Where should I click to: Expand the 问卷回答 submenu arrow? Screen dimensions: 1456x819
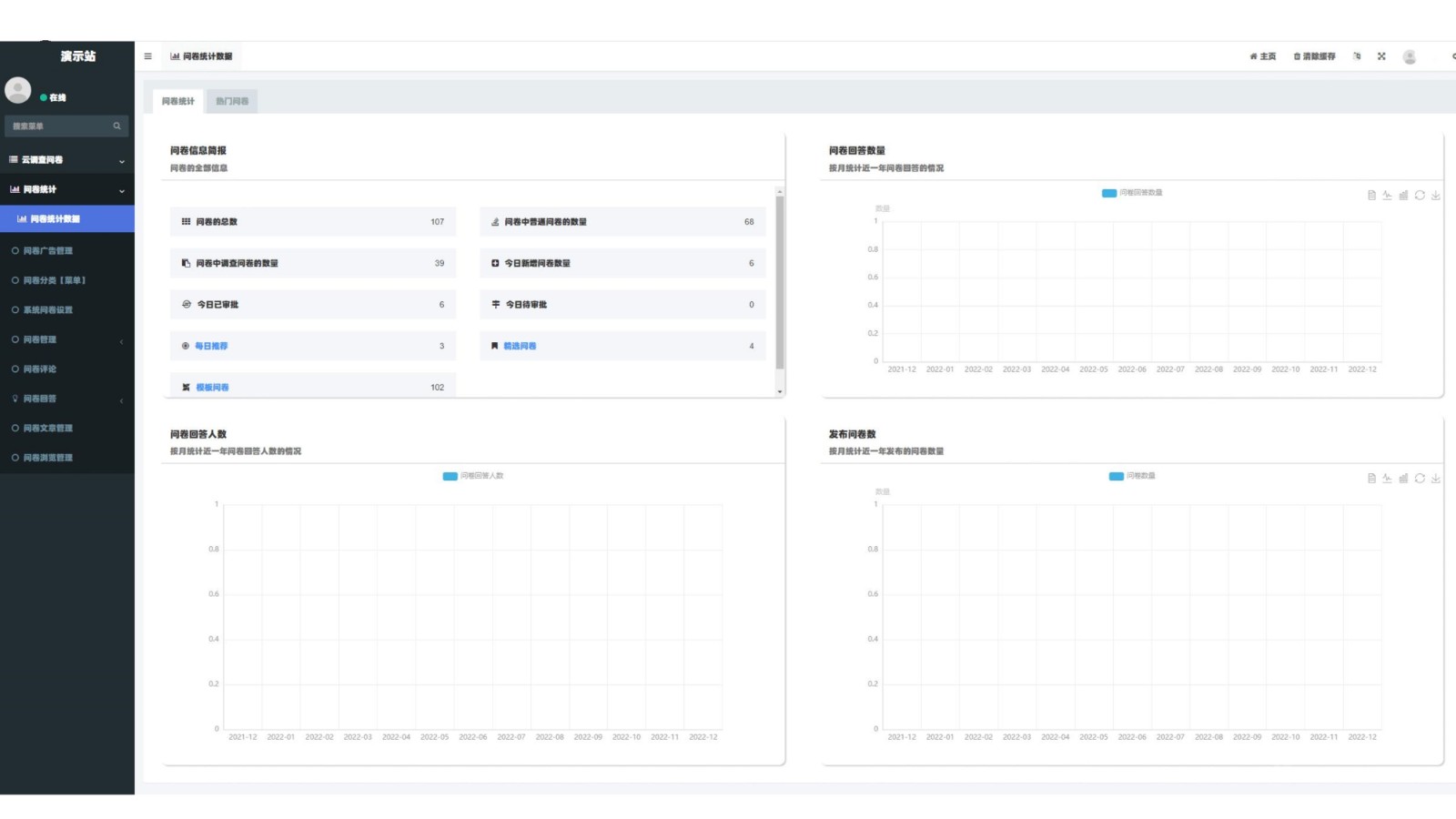click(122, 400)
